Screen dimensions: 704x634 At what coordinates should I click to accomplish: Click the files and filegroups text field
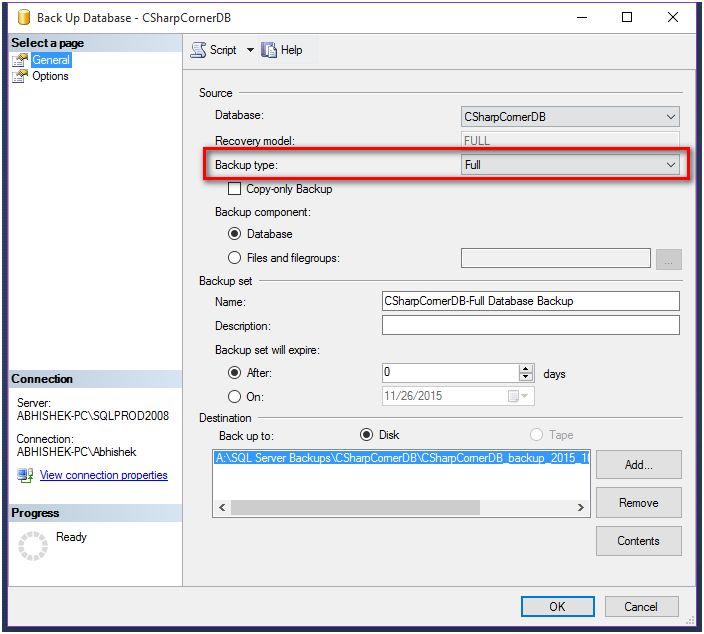click(555, 258)
